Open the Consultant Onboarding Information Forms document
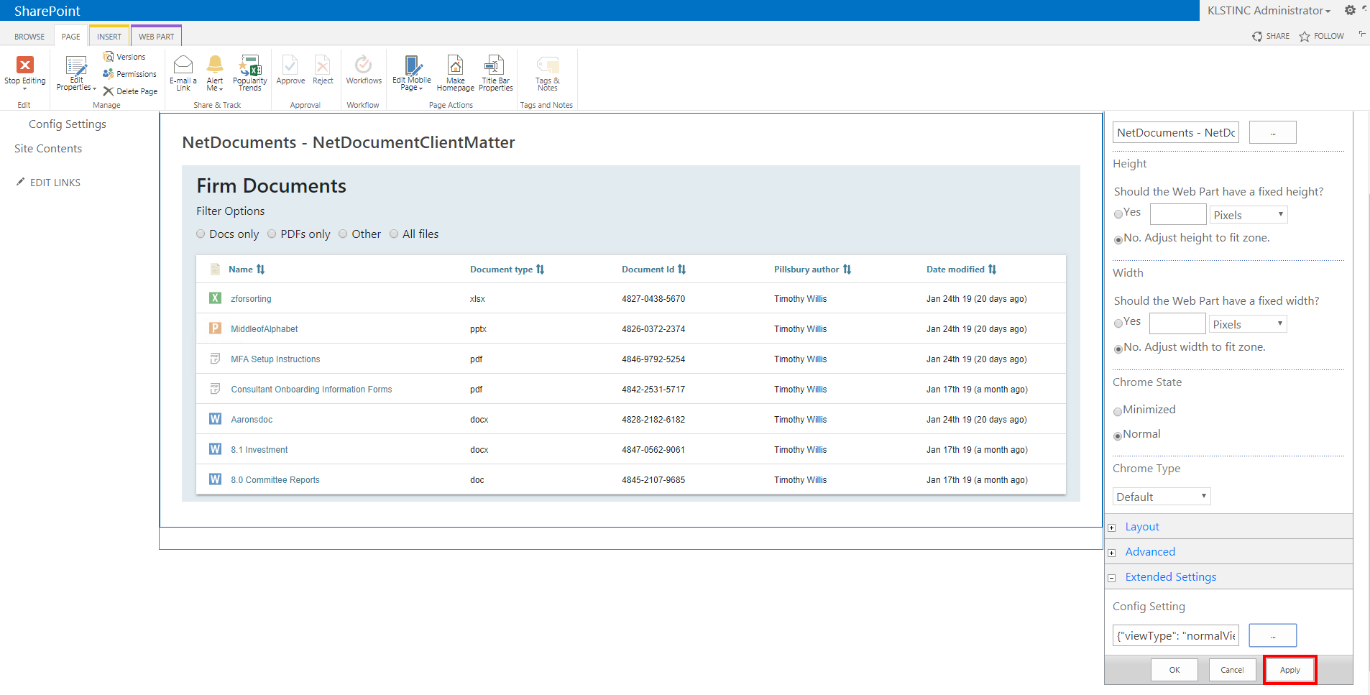 click(x=311, y=389)
